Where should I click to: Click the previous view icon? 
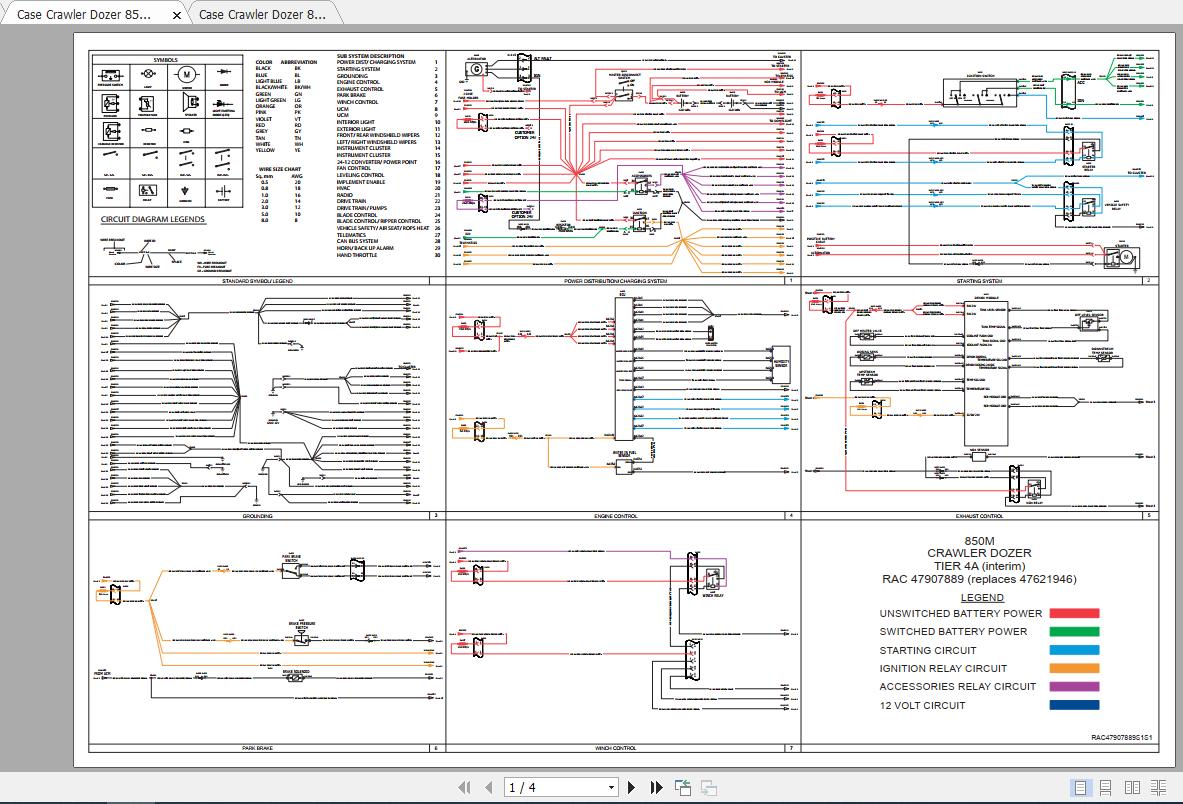coord(685,787)
